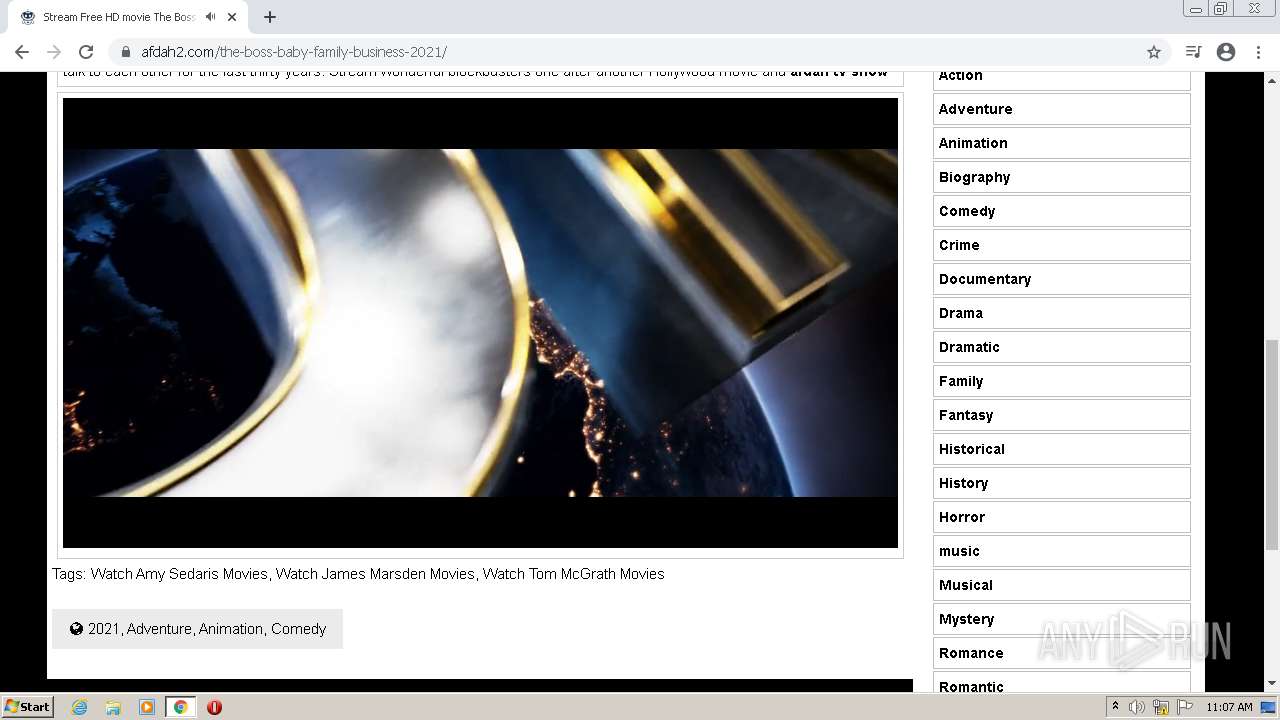Viewport: 1280px width, 720px height.
Task: Click the page vertical scrollbar thumb
Action: pyautogui.click(x=1272, y=444)
